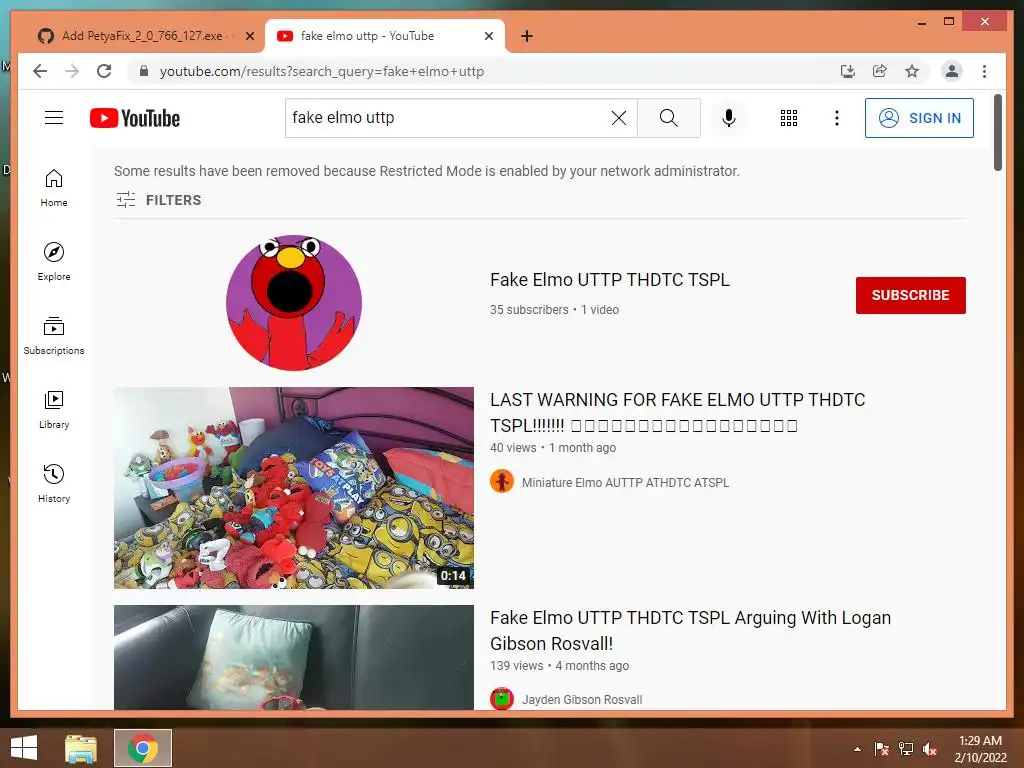Subscribe to Fake Elmo UTTP THDTC TSPL

point(910,295)
